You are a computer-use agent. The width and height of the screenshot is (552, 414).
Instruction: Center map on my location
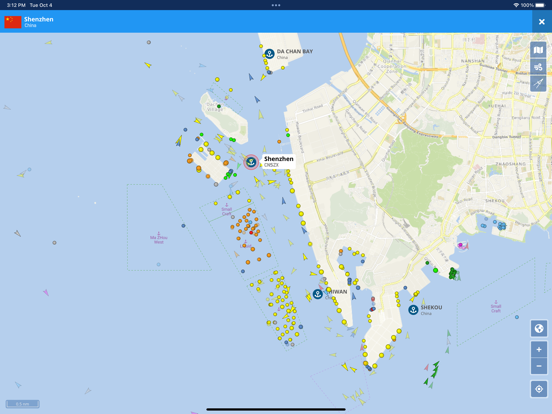click(x=539, y=389)
